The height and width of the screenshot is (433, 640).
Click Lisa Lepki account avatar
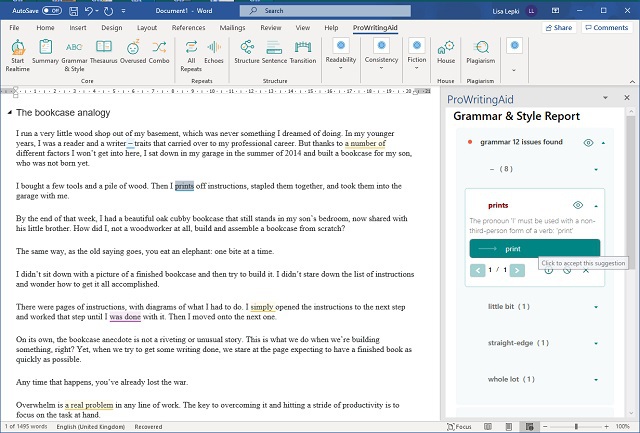click(531, 11)
